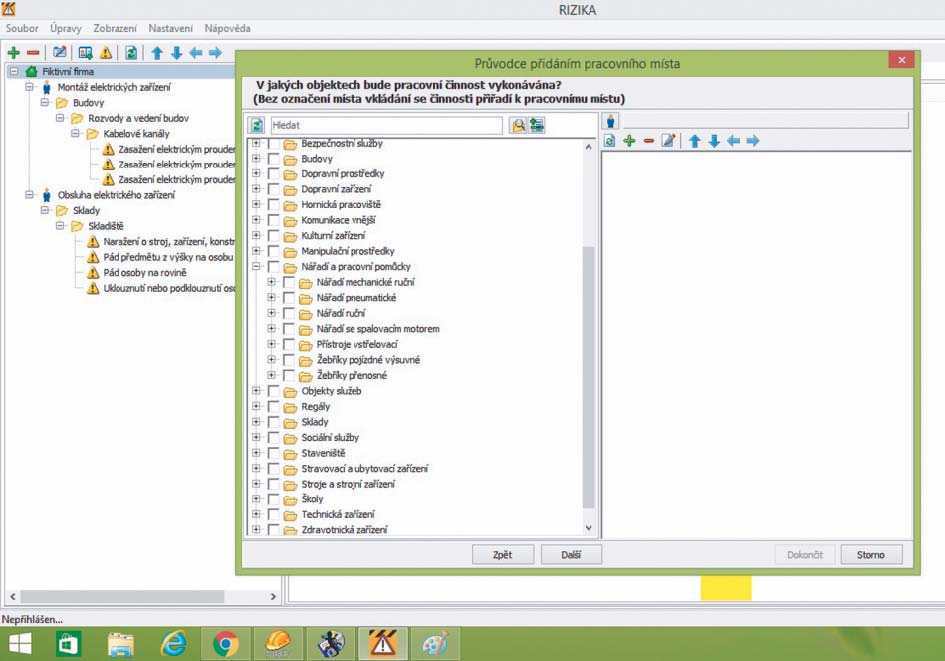Open the Úpravy menu
945x661 pixels.
tap(66, 28)
